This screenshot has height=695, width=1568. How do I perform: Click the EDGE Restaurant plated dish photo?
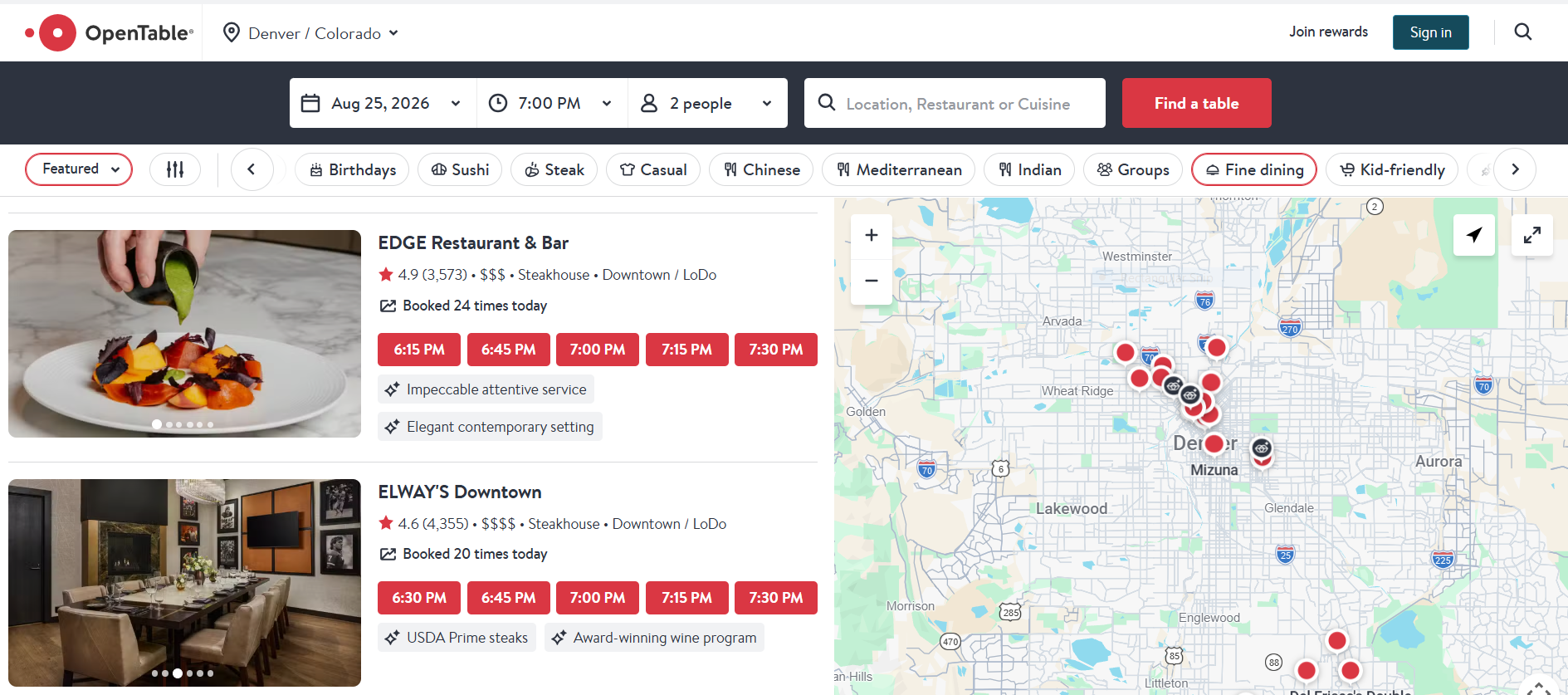tap(184, 334)
